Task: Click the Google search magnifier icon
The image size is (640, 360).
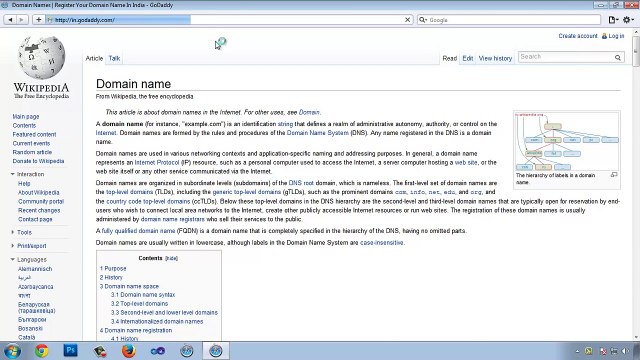Action: [422, 20]
